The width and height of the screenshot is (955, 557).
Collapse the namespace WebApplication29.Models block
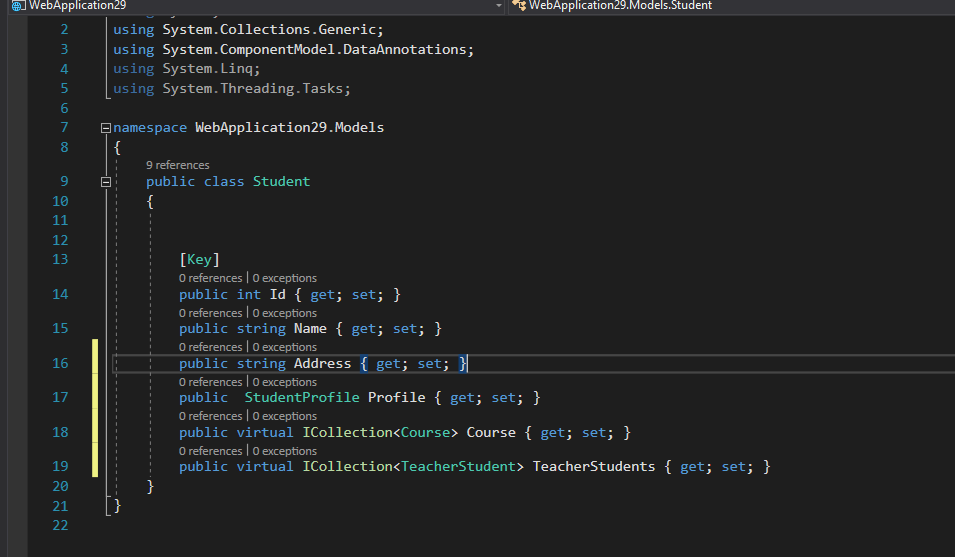tap(105, 128)
